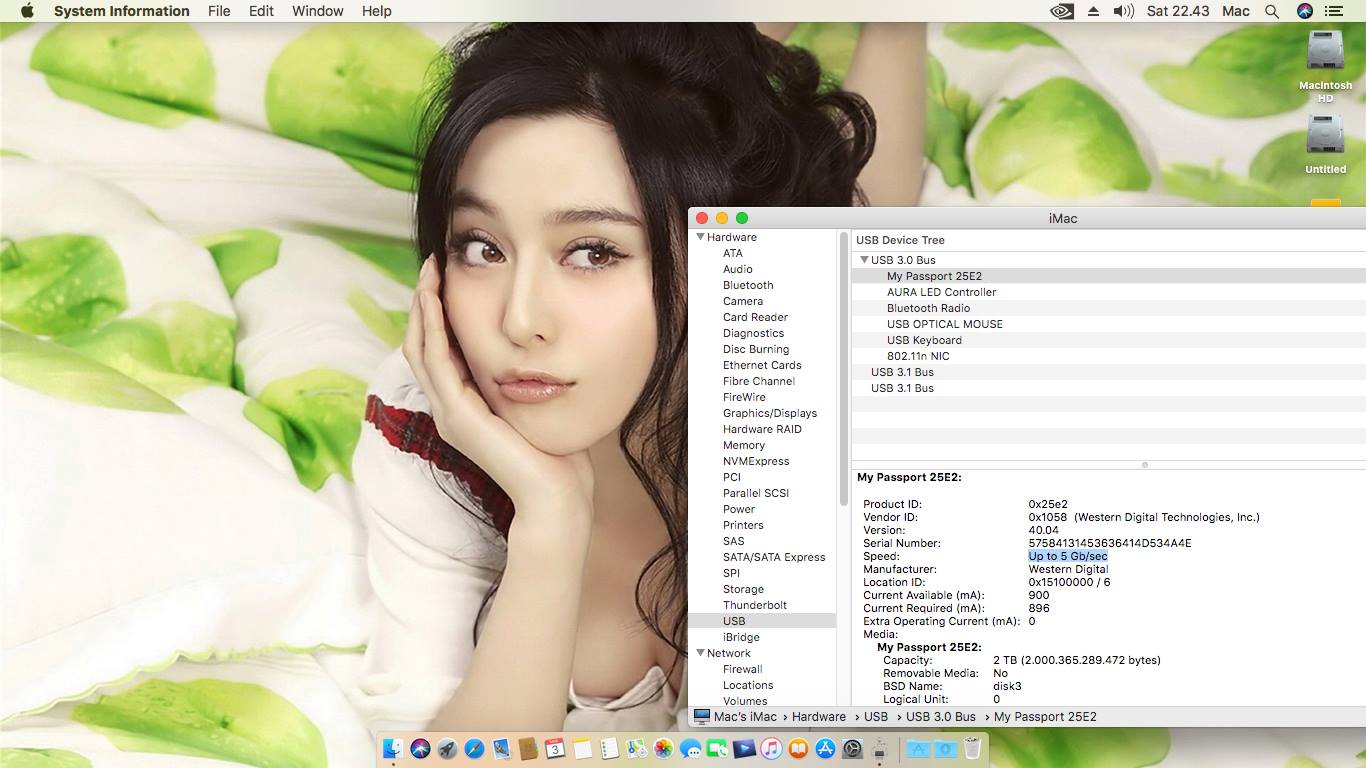Open the Mac user menu
Viewport: 1366px width, 768px height.
pyautogui.click(x=1236, y=11)
